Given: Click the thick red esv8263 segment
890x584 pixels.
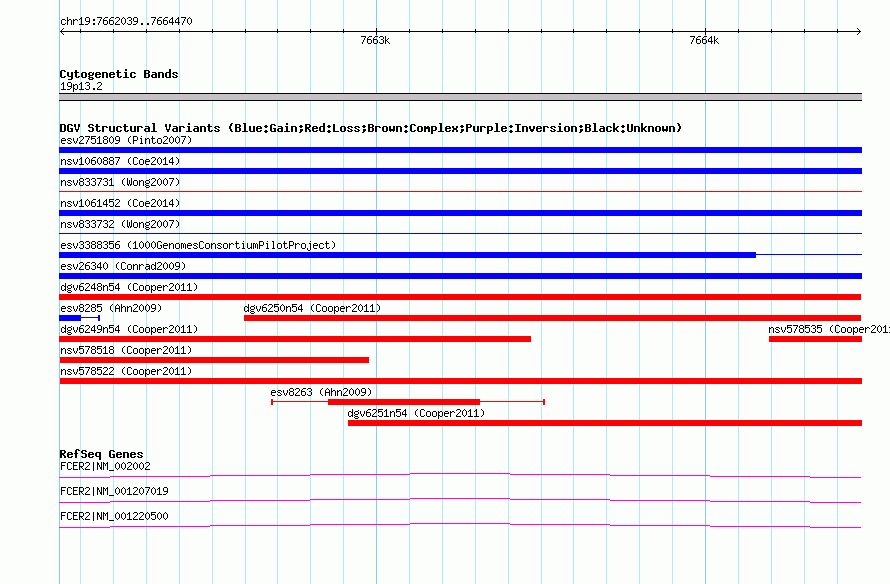Looking at the screenshot, I should click(x=404, y=402).
